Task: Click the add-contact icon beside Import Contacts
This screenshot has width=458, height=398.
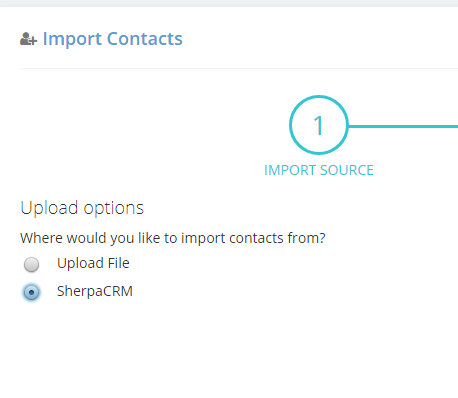Action: pos(28,39)
